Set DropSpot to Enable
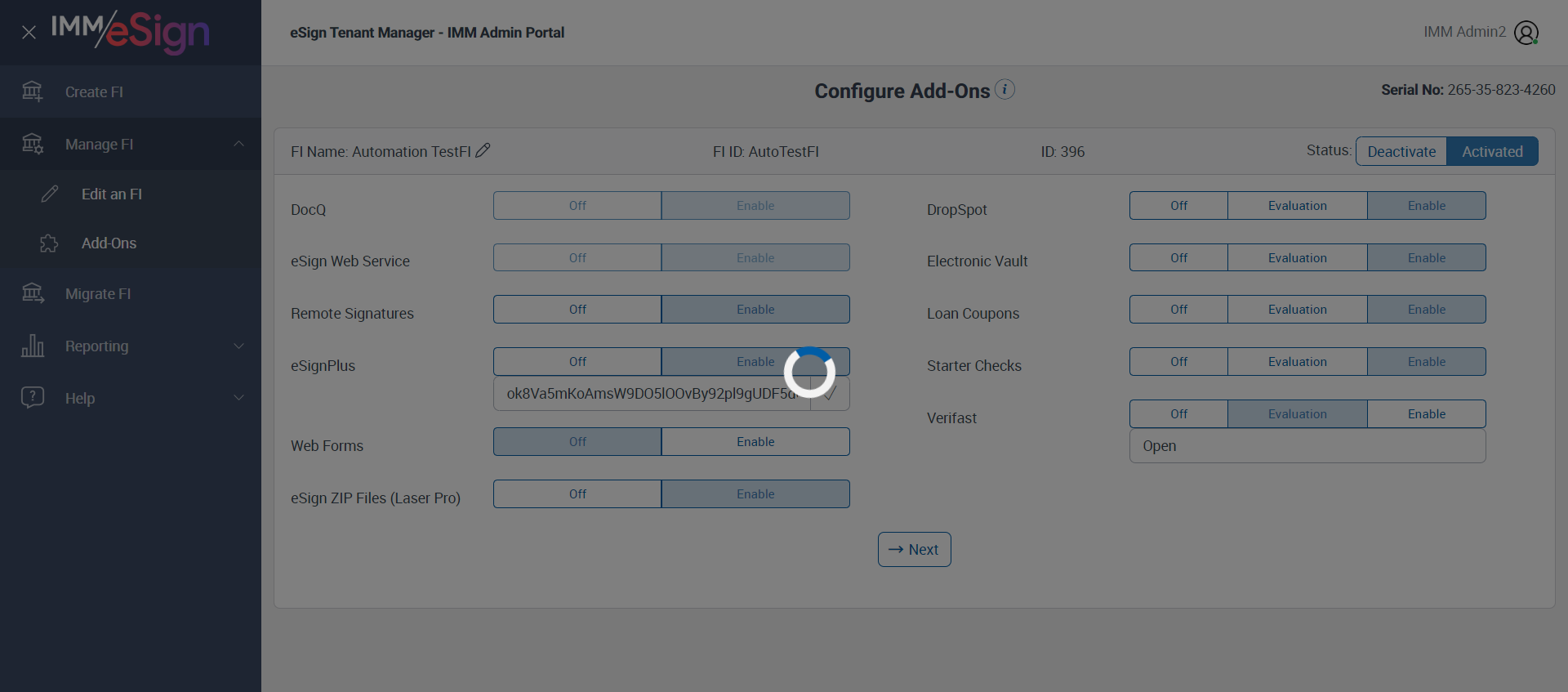Viewport: 1568px width, 692px height. coord(1427,206)
